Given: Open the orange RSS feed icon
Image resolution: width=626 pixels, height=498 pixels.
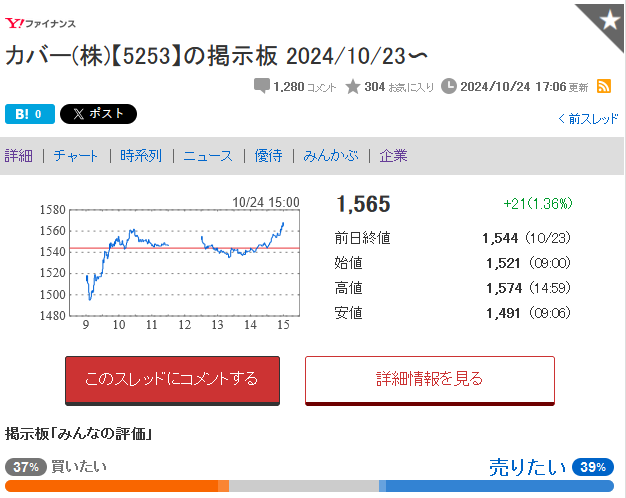Looking at the screenshot, I should click(604, 86).
